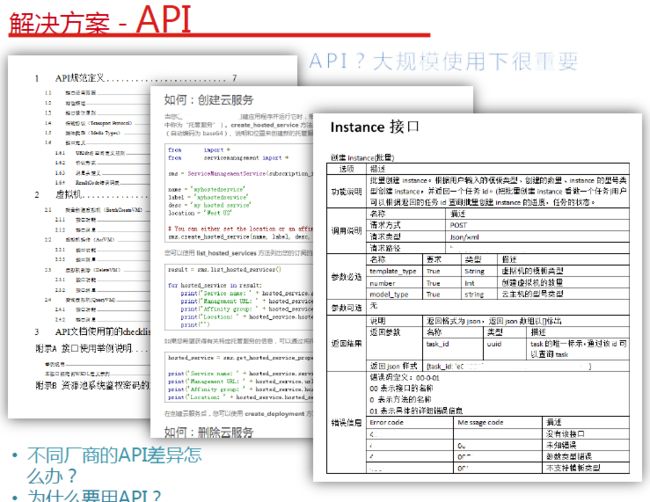Click the error description '参数类型错误'
The height and width of the screenshot is (502, 650).
click(569, 456)
